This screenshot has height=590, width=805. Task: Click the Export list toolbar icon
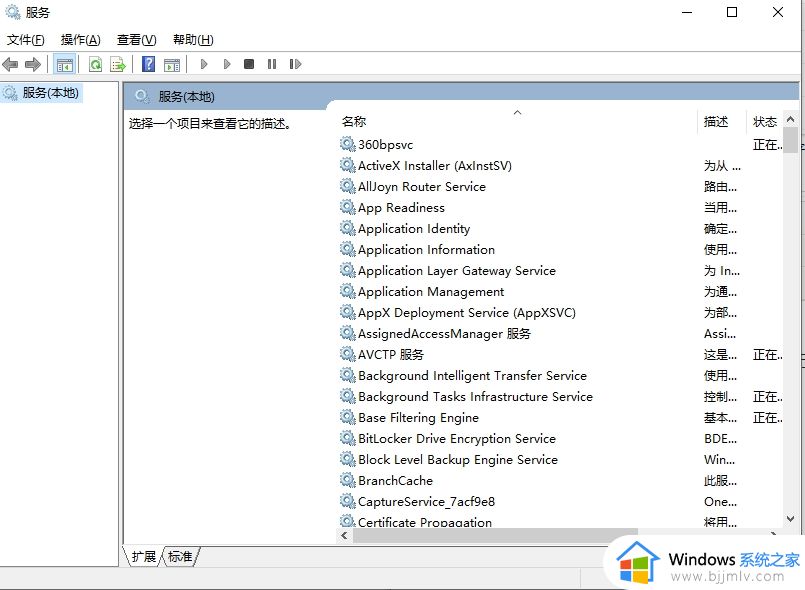click(118, 65)
